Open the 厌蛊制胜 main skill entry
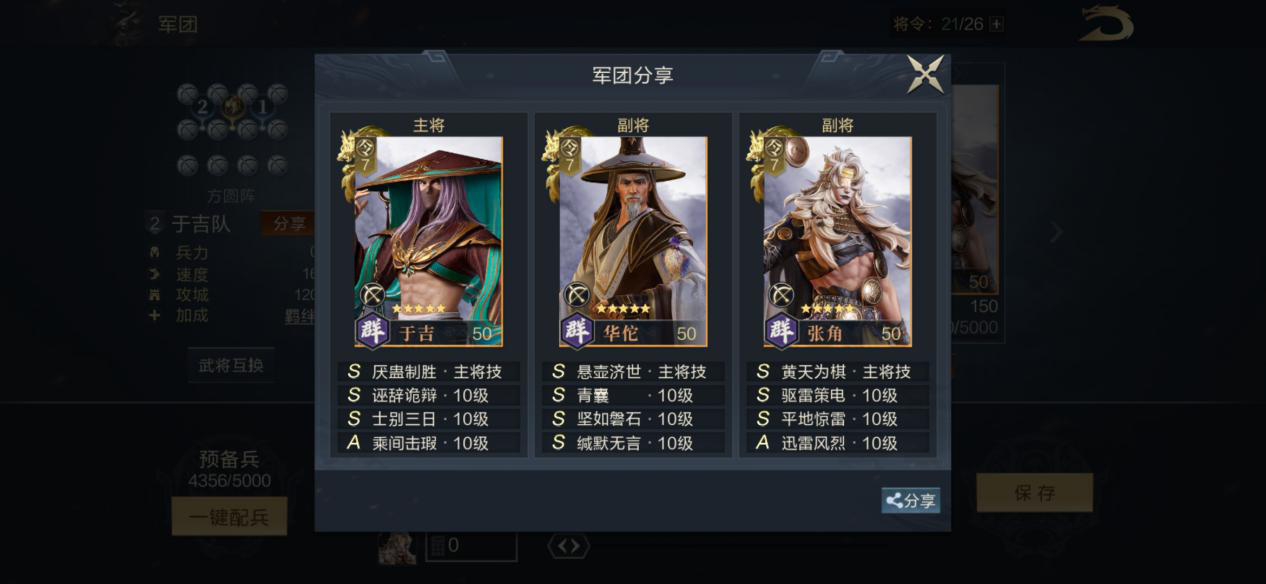The width and height of the screenshot is (1266, 584). tap(428, 371)
